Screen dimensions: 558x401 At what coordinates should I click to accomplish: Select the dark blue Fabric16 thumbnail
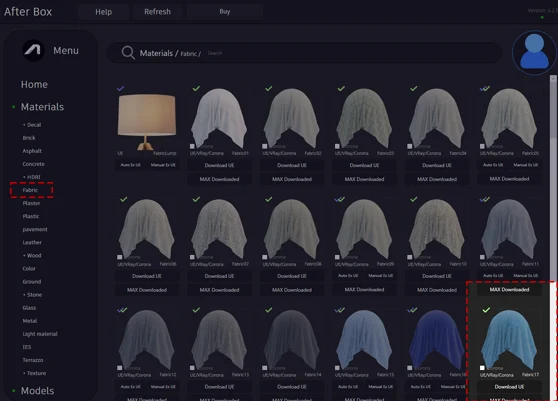[437, 340]
